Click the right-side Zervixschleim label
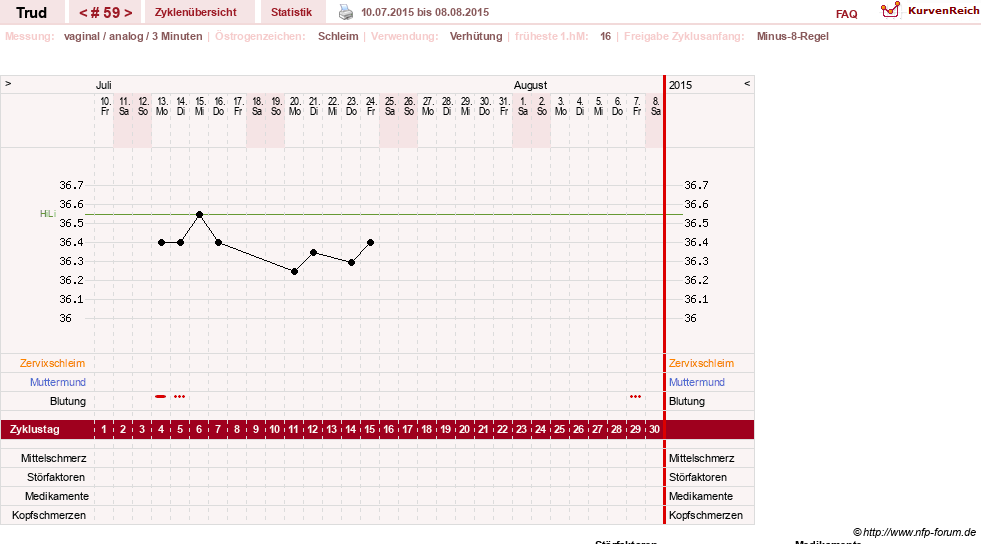981x544 pixels. click(x=701, y=363)
